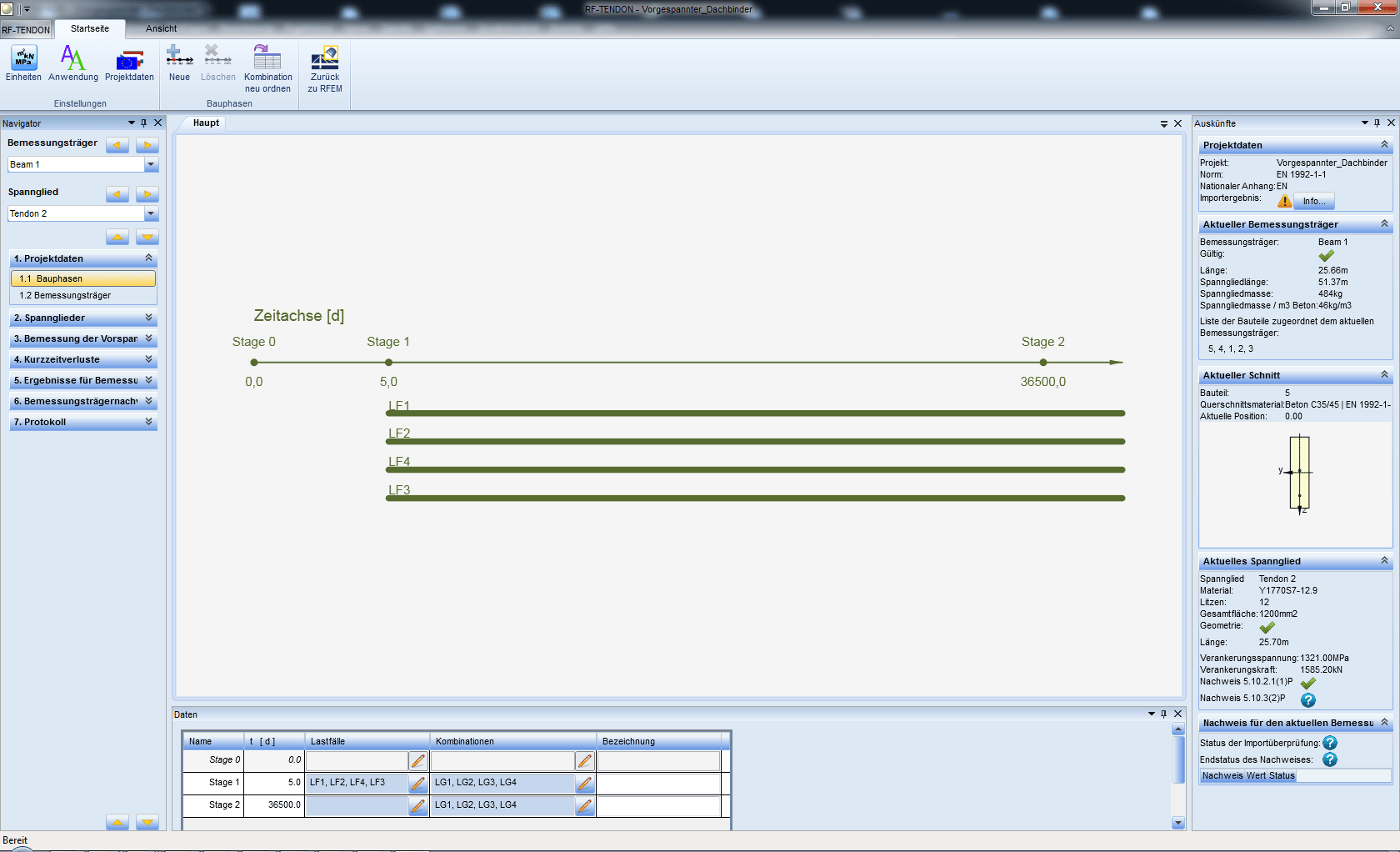This screenshot has height=852, width=1400.
Task: Click Status der Importüberprüfung help icon
Action: pos(1330,743)
